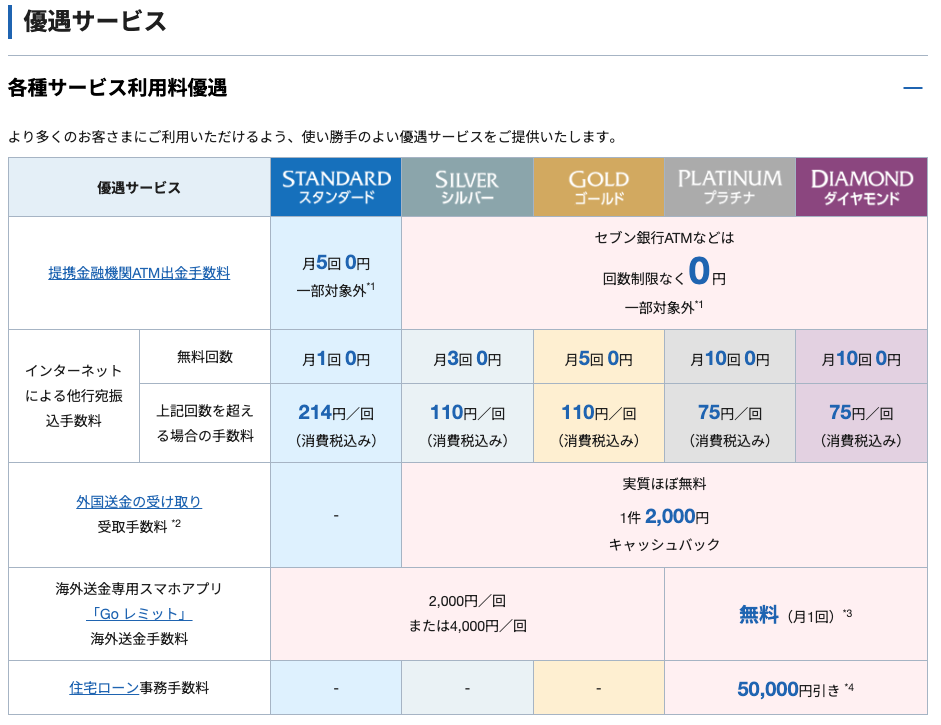Click the GOLD ゴールド column header
This screenshot has height=725, width=941.
599,187
